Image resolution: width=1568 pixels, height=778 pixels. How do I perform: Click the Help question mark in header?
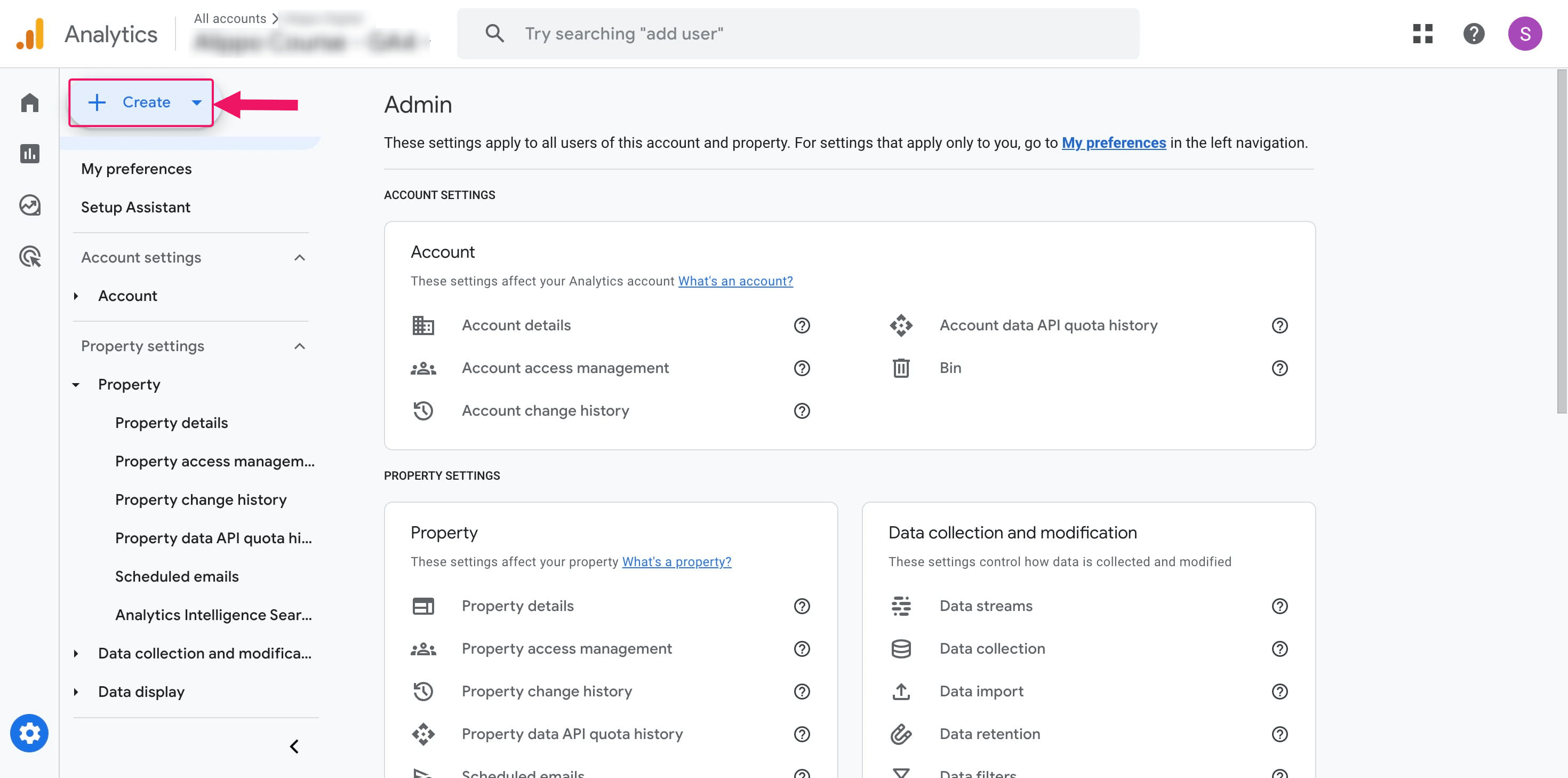click(x=1474, y=34)
